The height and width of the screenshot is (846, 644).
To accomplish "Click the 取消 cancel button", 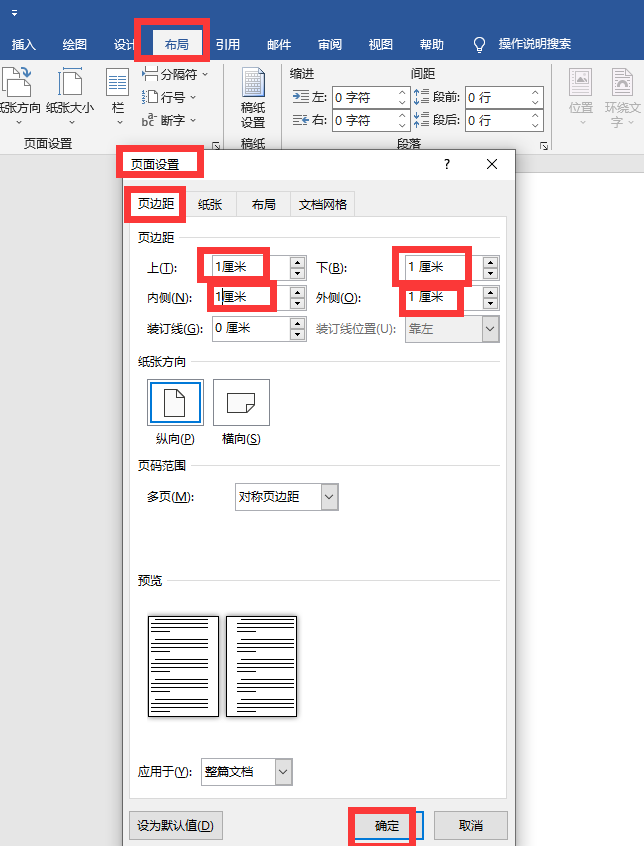I will [470, 825].
